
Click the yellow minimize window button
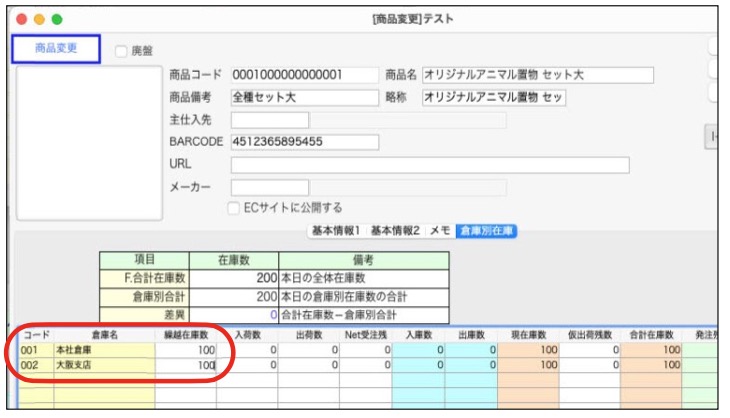(x=39, y=19)
